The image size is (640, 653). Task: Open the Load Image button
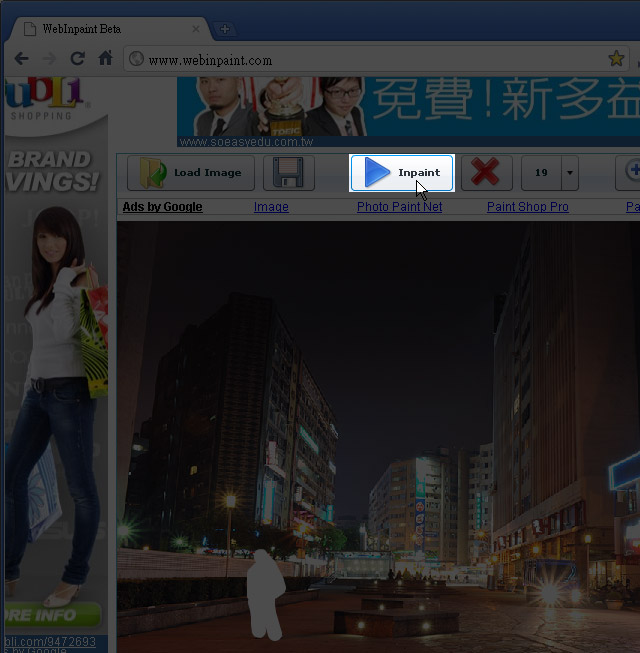pos(191,173)
